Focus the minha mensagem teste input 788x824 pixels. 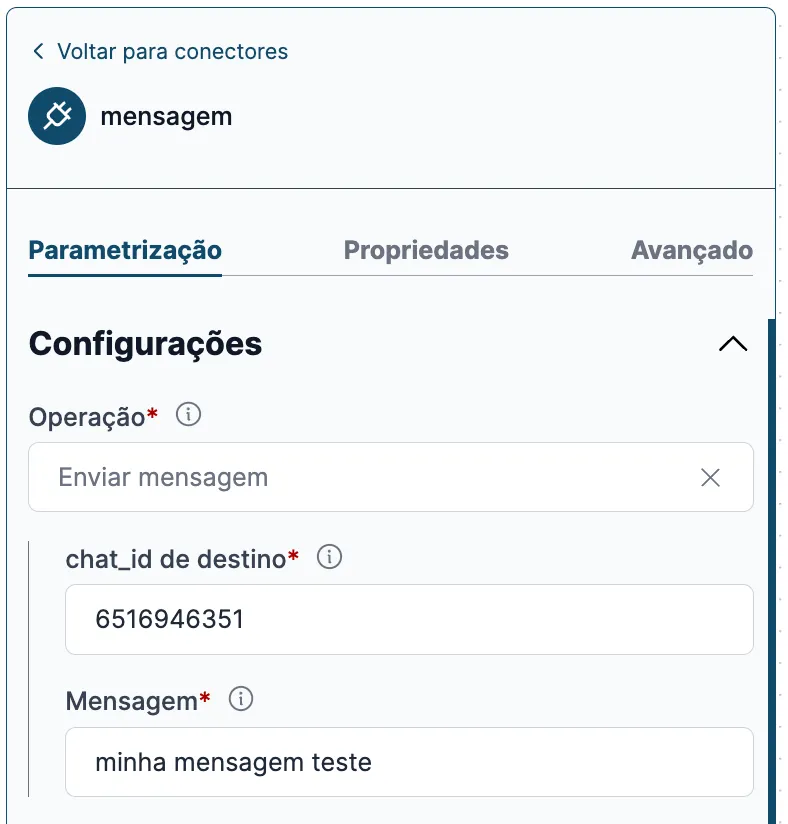409,762
